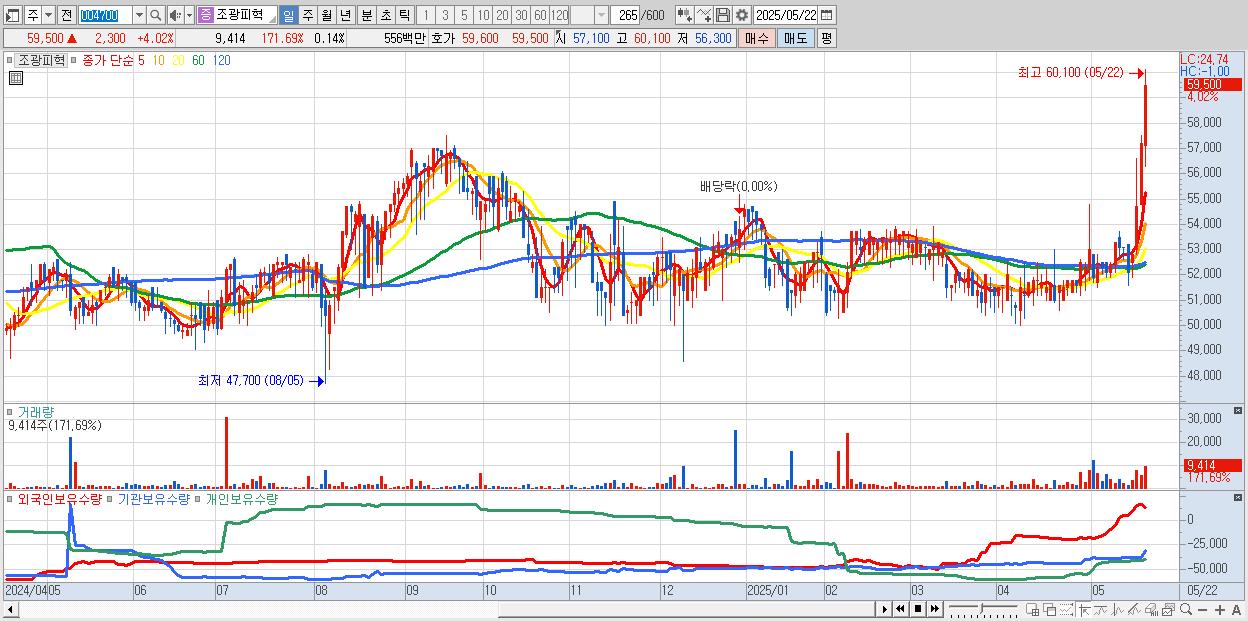Select the 분 minute chart tab

click(366, 15)
